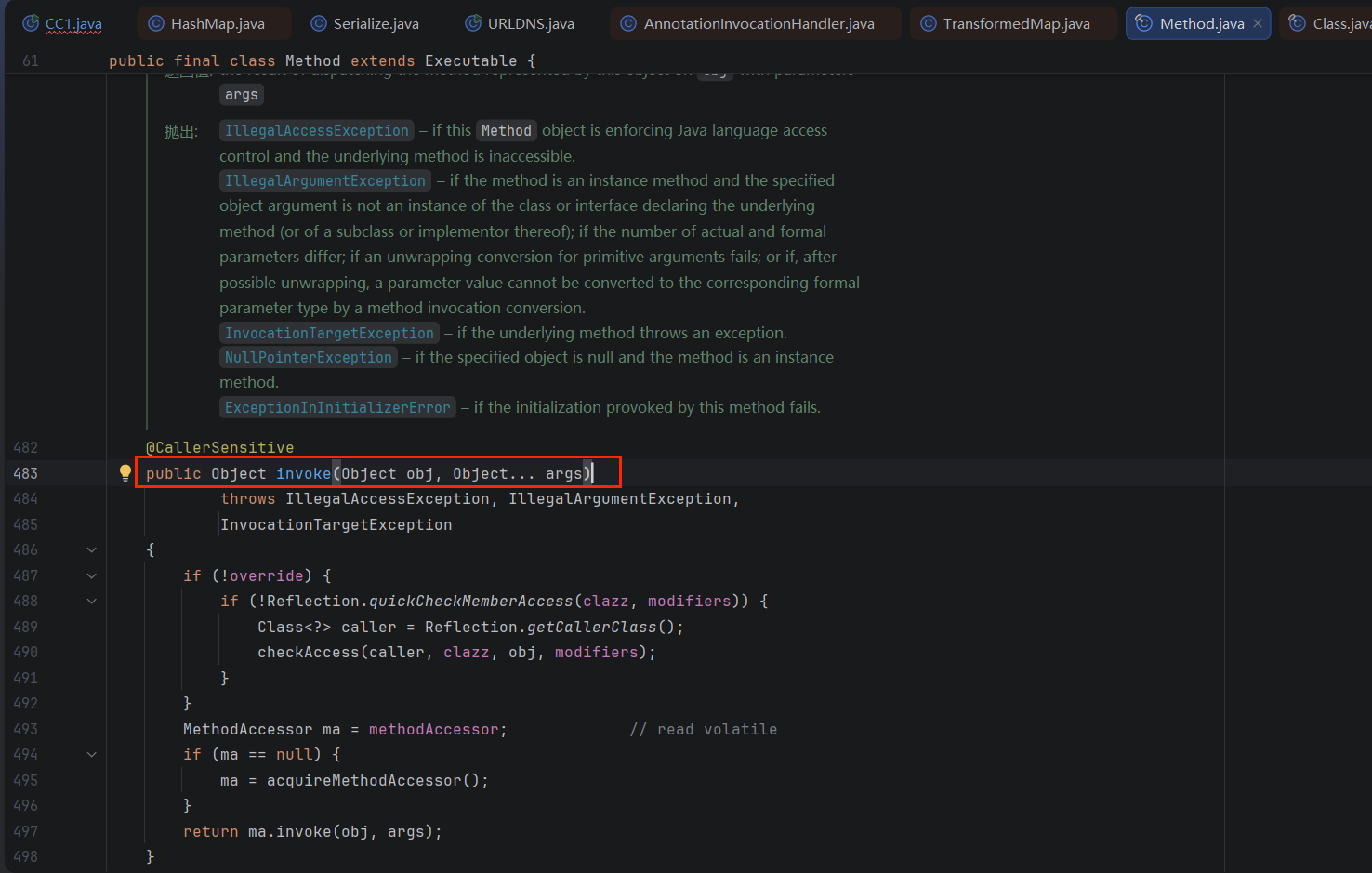Viewport: 1372px width, 873px height.
Task: Click the class icon on the URLDNS.java tab
Action: pyautogui.click(x=473, y=23)
